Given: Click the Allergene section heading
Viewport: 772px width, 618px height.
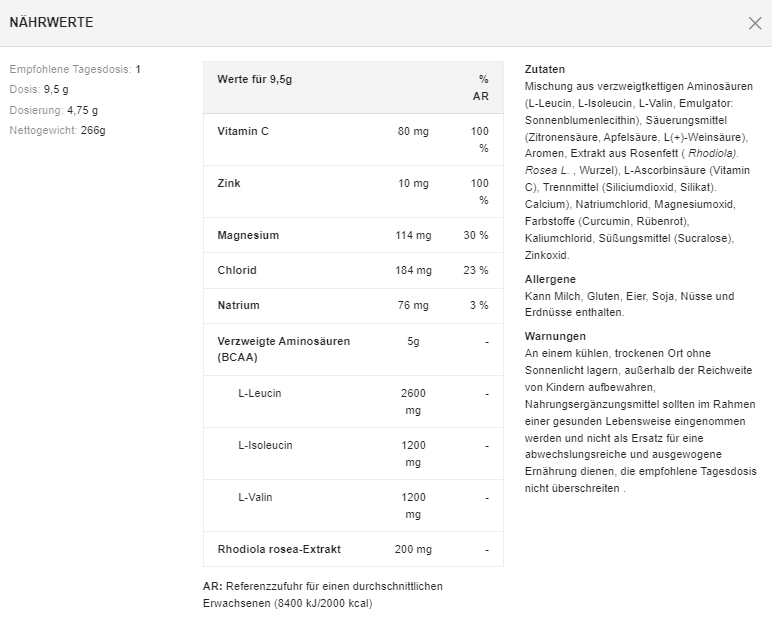Looking at the screenshot, I should tap(550, 279).
